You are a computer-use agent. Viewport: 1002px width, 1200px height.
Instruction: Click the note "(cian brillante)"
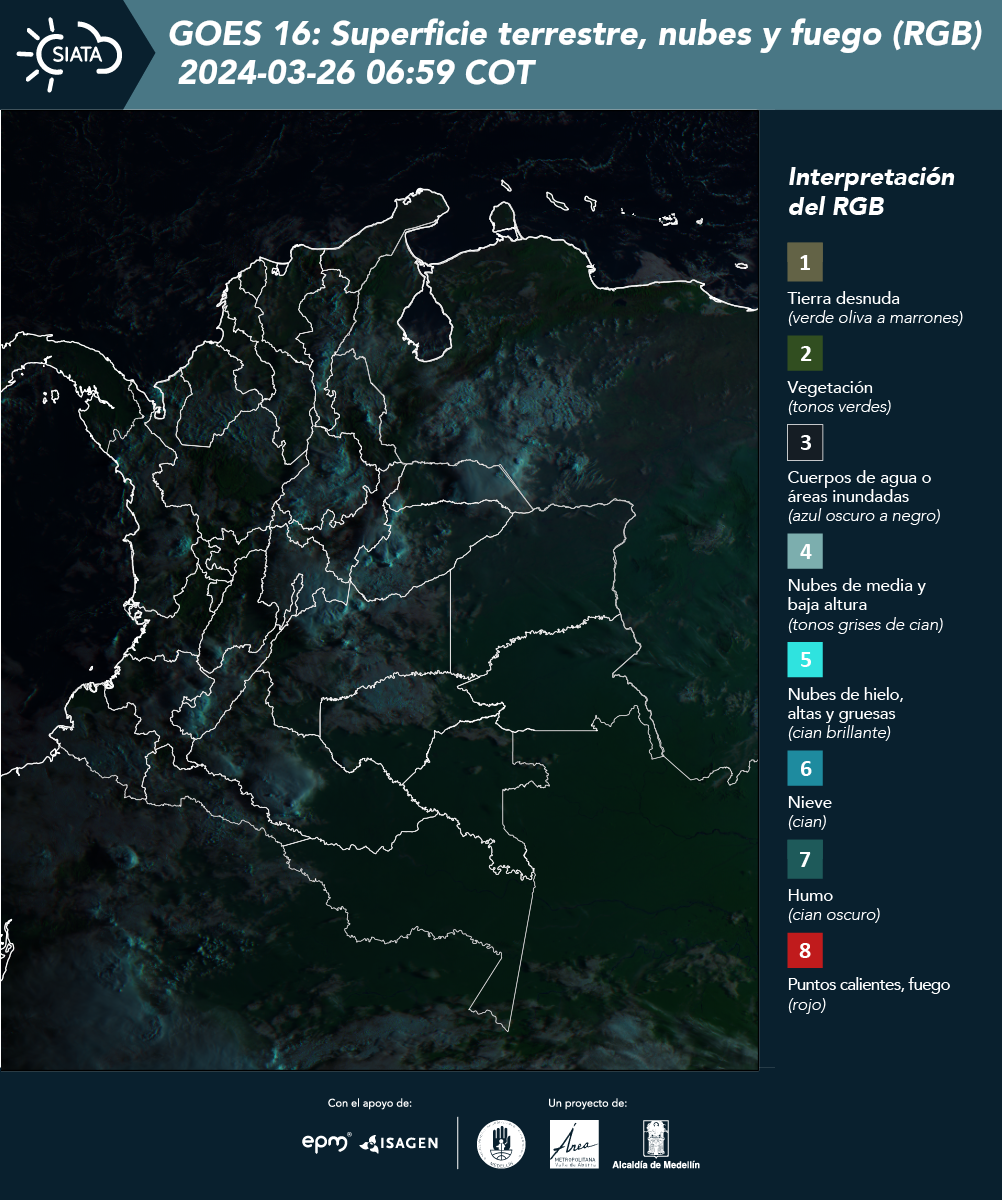(839, 733)
